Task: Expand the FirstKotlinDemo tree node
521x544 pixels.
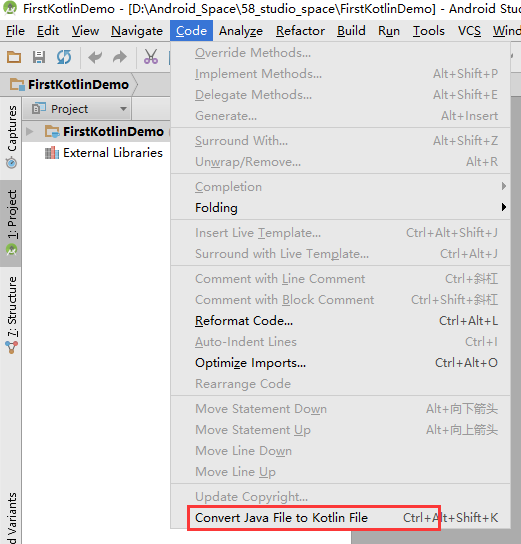Action: click(x=30, y=131)
